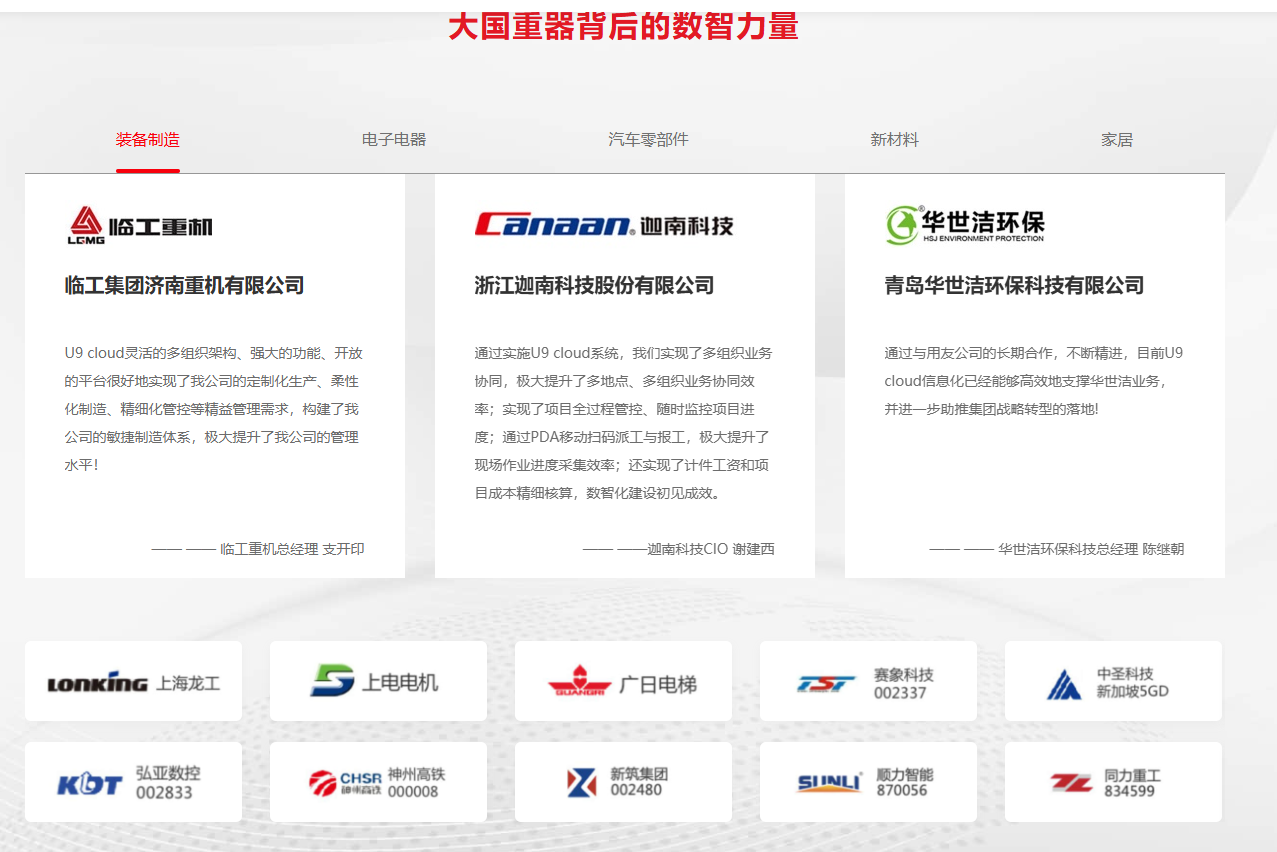Open the 赛象科技 002337 logo card
This screenshot has height=852, width=1277.
click(x=868, y=682)
